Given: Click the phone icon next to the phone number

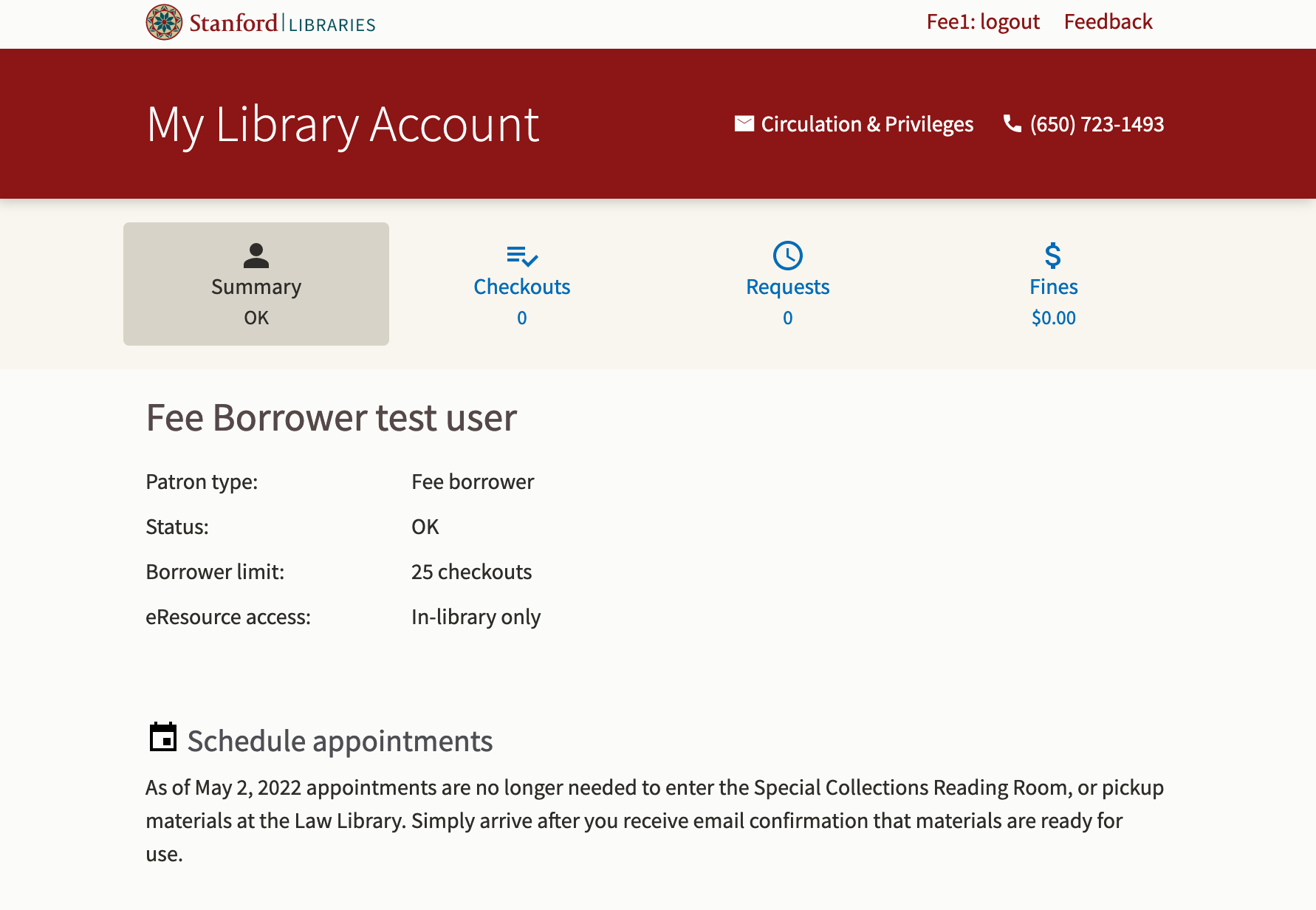Looking at the screenshot, I should (x=1011, y=123).
